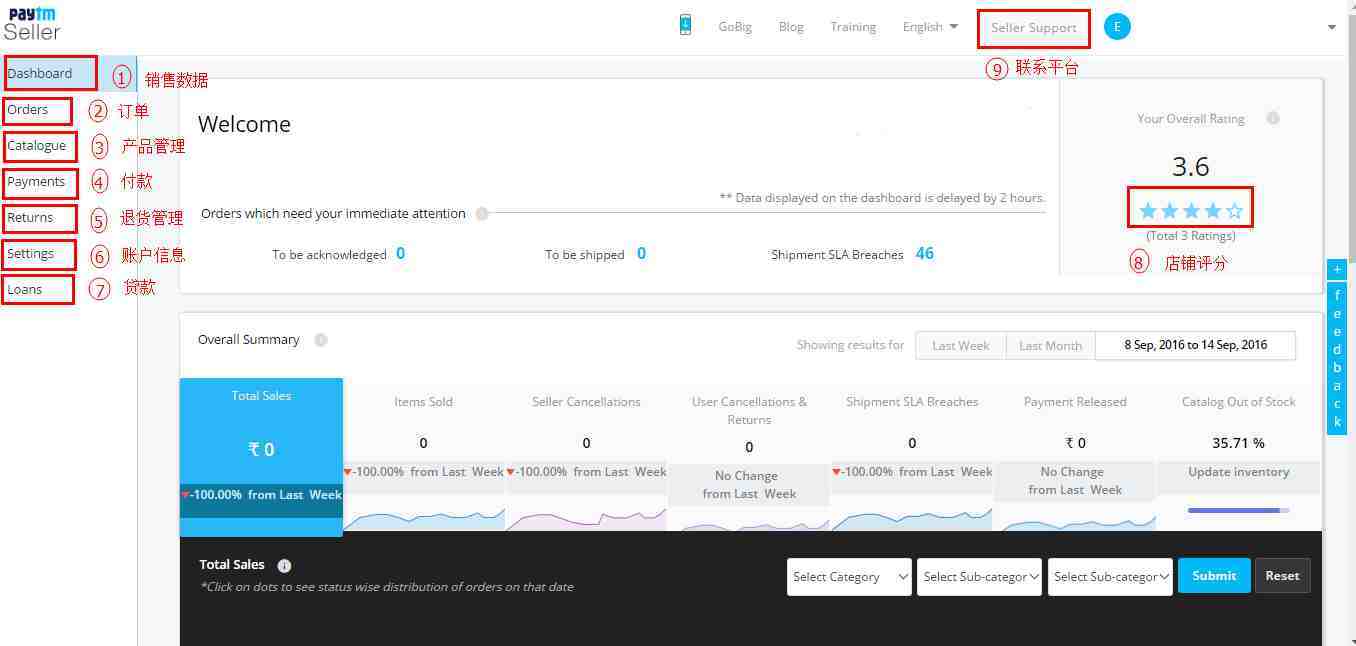Image resolution: width=1356 pixels, height=646 pixels.
Task: Click the GoBig link
Action: [x=735, y=27]
